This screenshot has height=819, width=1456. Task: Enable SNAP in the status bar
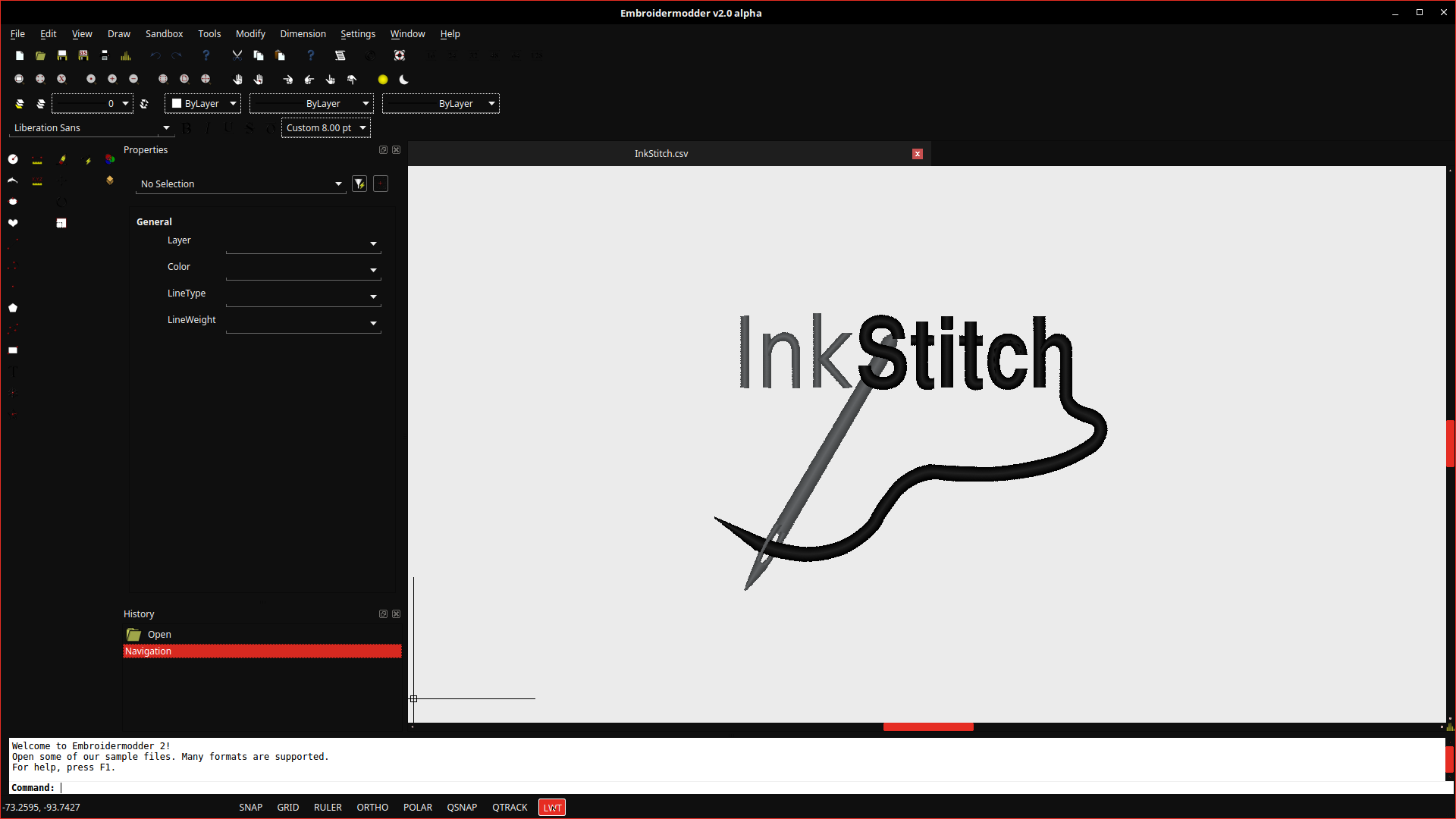click(250, 807)
